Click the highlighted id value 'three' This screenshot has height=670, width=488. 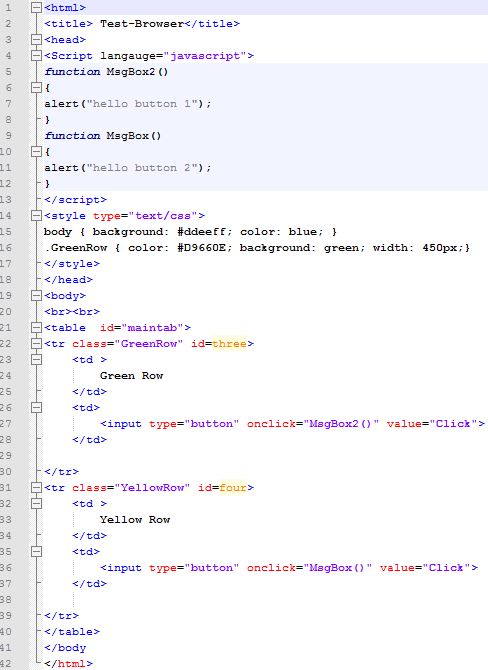(229, 344)
